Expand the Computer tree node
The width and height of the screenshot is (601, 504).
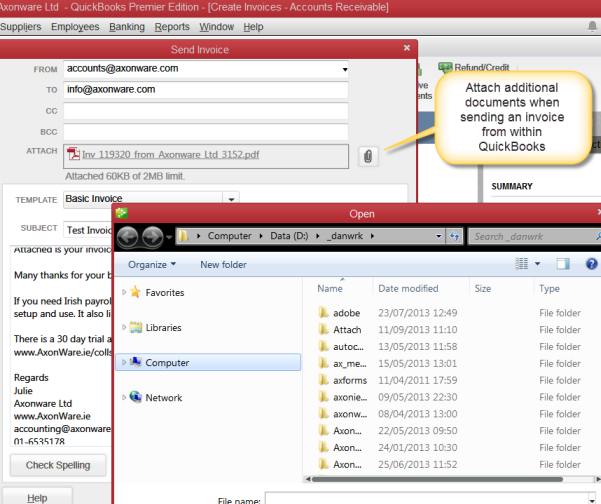[x=124, y=362]
